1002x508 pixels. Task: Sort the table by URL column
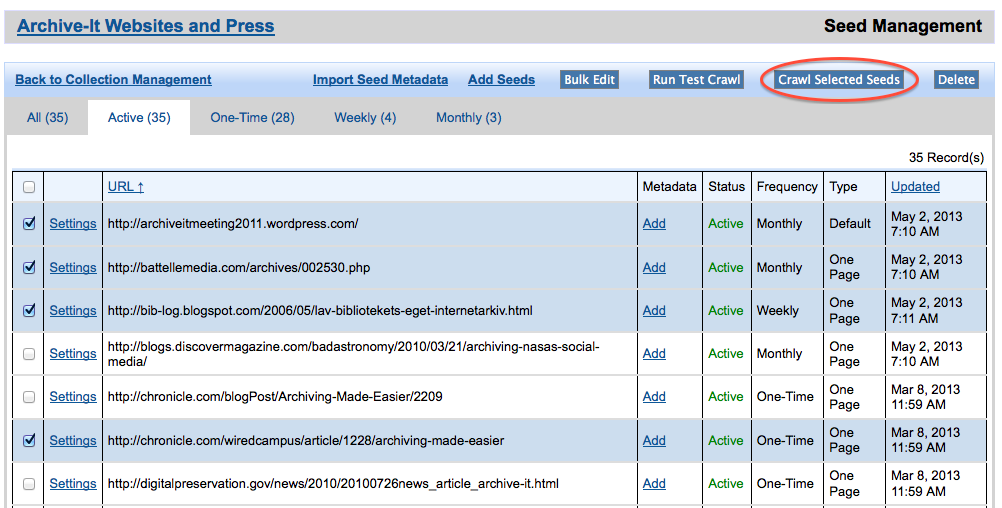coord(126,187)
